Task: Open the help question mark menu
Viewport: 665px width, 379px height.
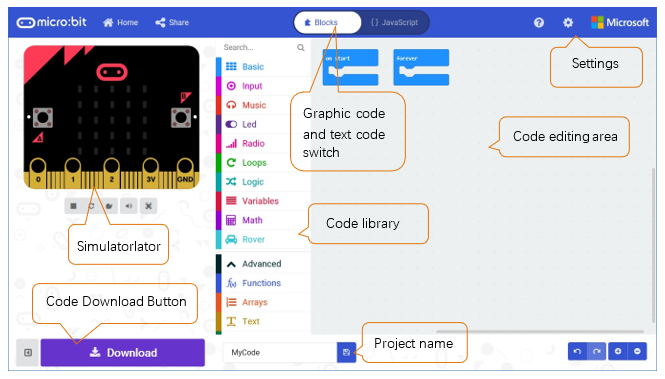Action: click(539, 22)
